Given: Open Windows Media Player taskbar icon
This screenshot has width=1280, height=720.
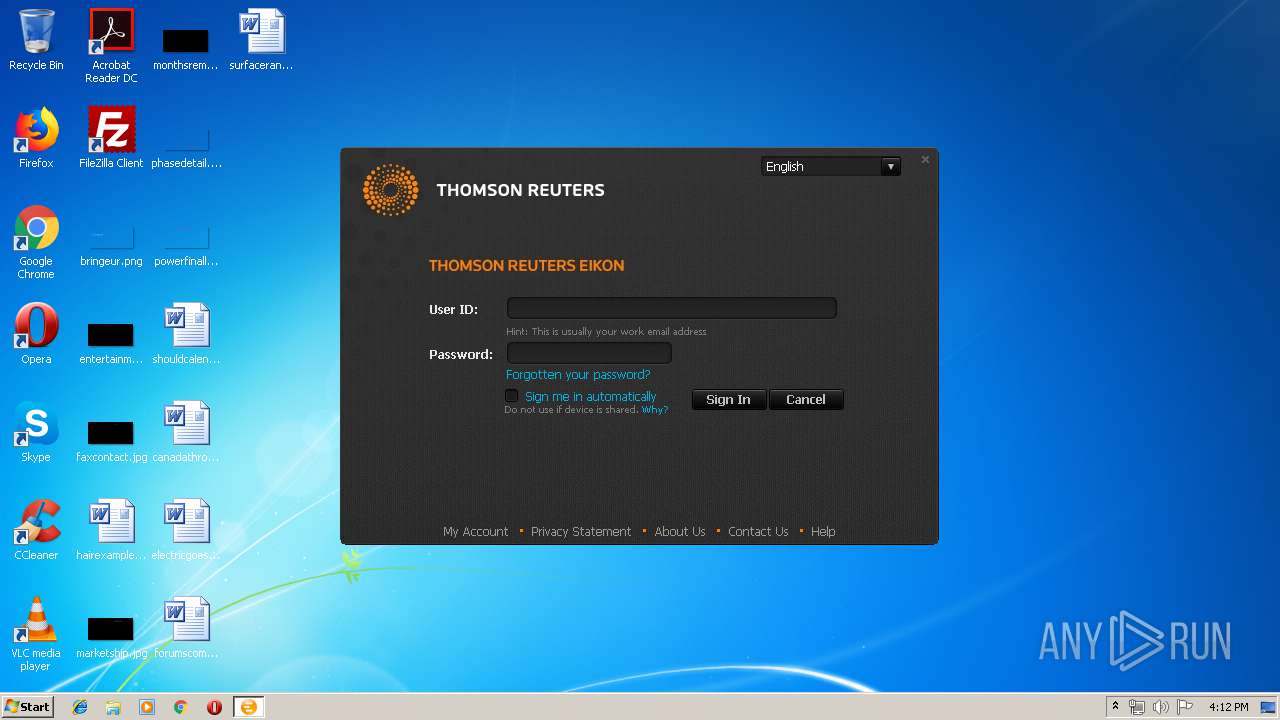Looking at the screenshot, I should [147, 707].
